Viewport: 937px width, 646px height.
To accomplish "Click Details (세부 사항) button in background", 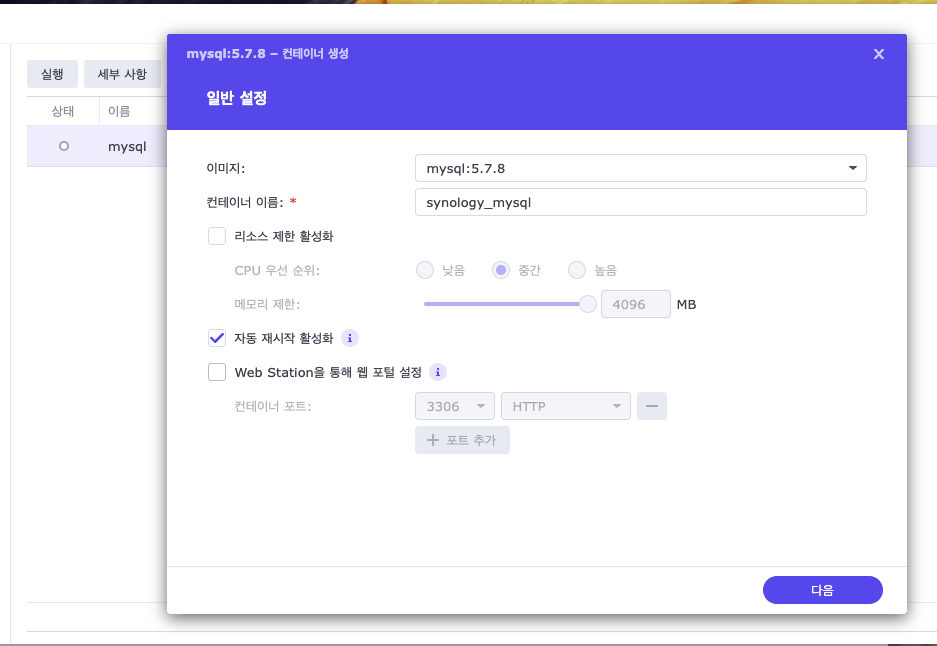I will coord(122,74).
